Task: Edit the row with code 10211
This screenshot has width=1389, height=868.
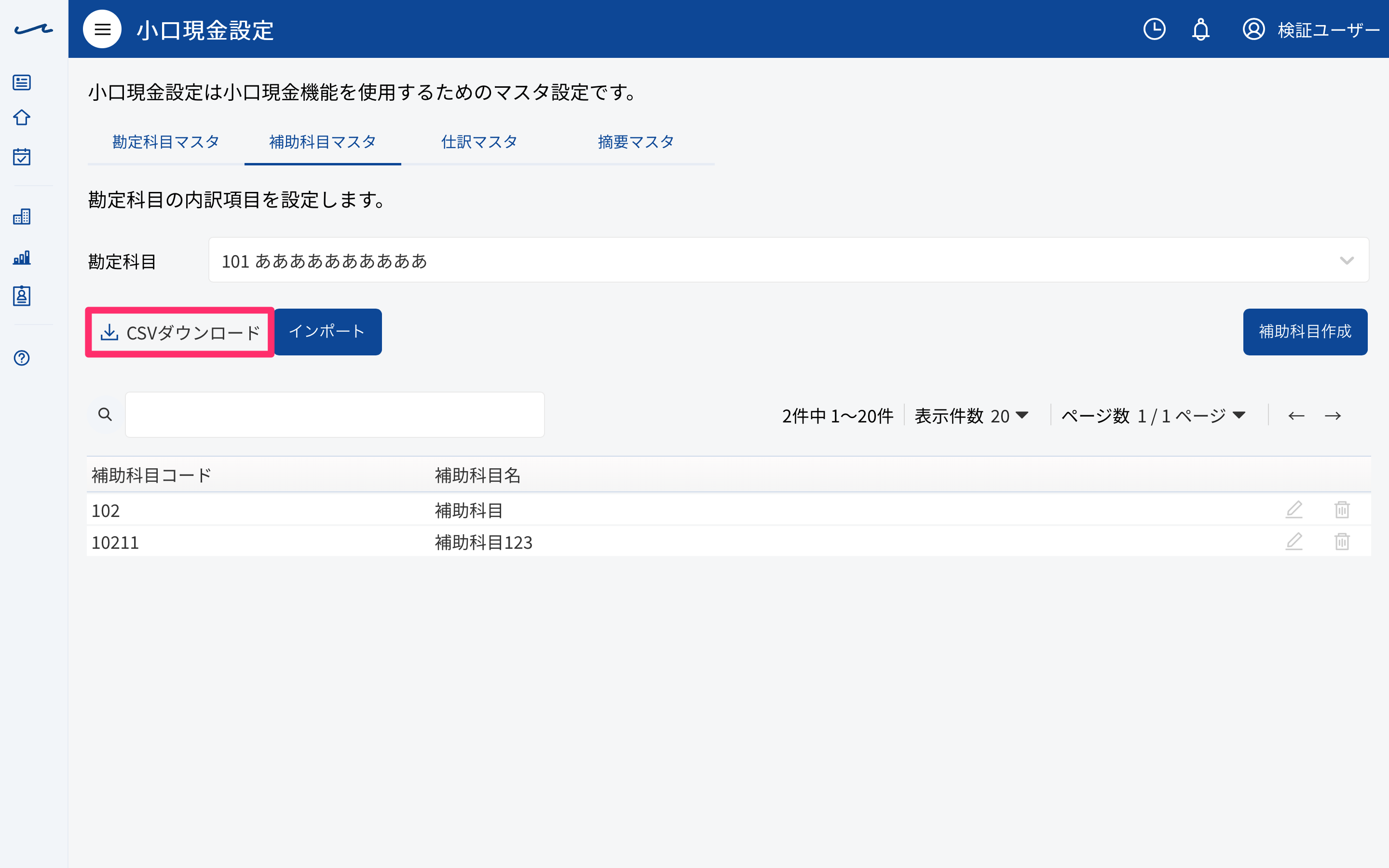Action: point(1294,542)
